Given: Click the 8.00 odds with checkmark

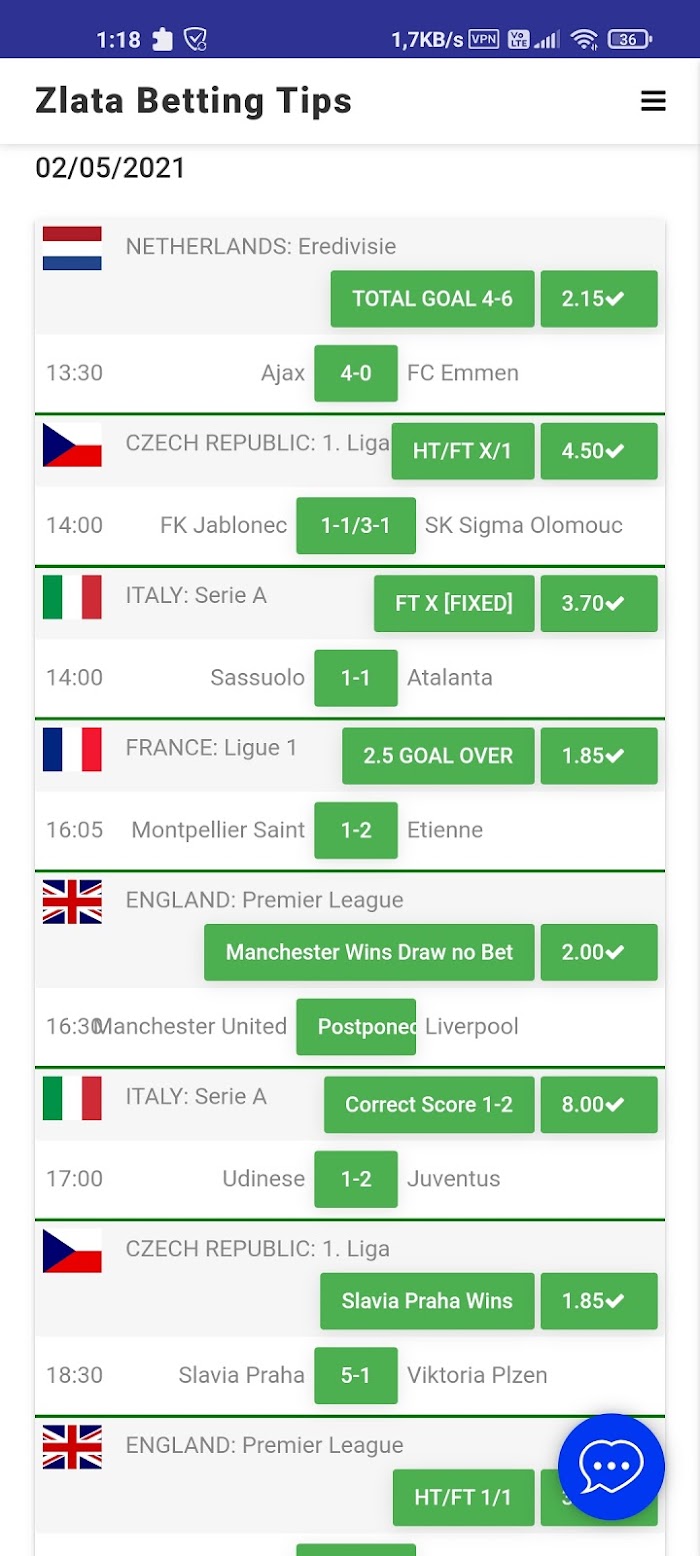Looking at the screenshot, I should 598,1104.
